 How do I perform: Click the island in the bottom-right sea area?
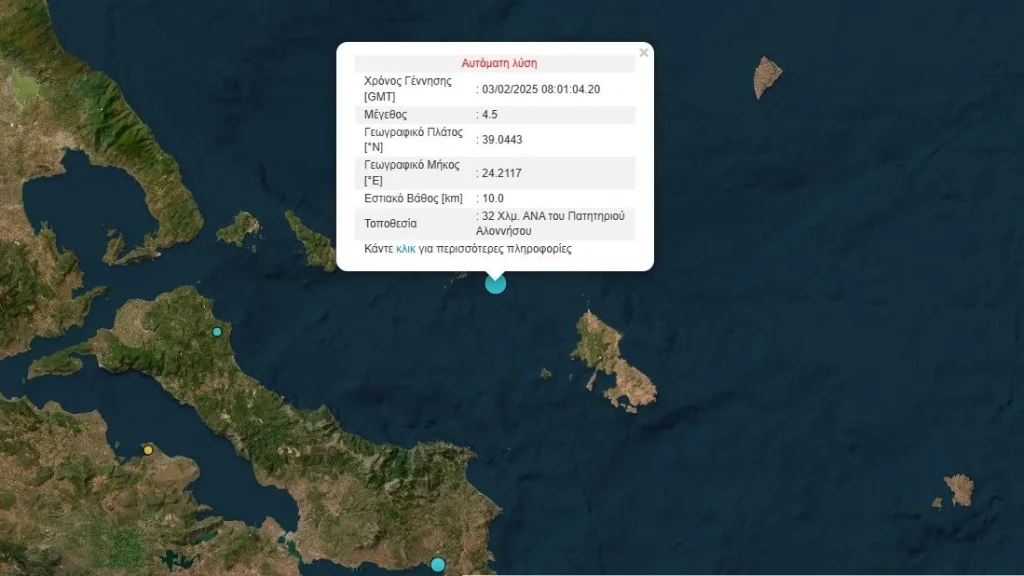click(958, 489)
